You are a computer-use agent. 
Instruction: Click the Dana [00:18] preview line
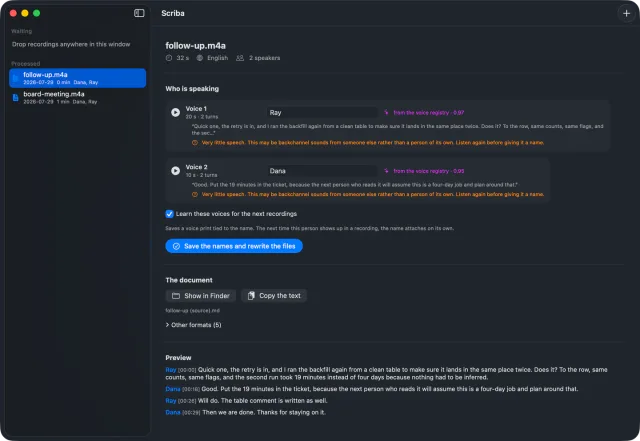tap(371, 389)
